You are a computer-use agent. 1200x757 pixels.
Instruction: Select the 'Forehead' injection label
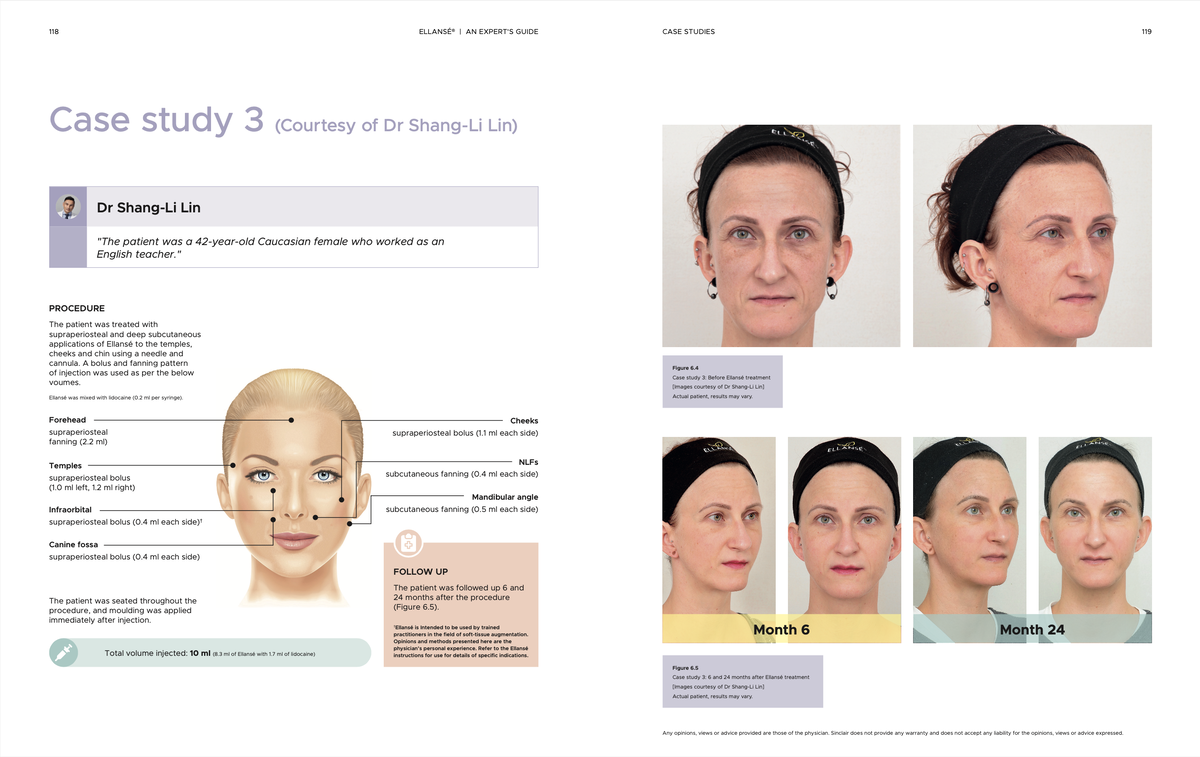(x=68, y=420)
